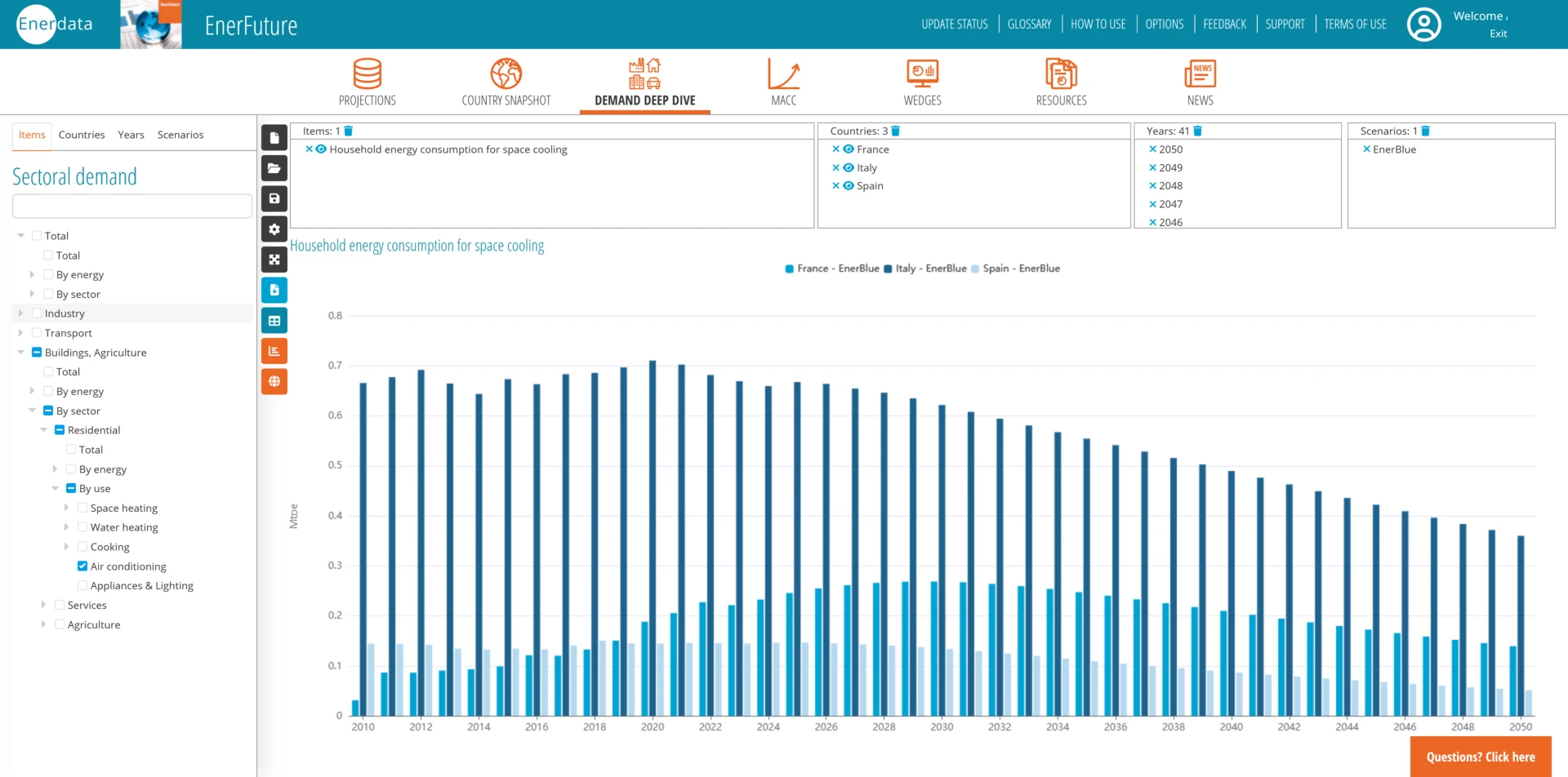
Task: Expand the Industry tree node
Action: 20,313
